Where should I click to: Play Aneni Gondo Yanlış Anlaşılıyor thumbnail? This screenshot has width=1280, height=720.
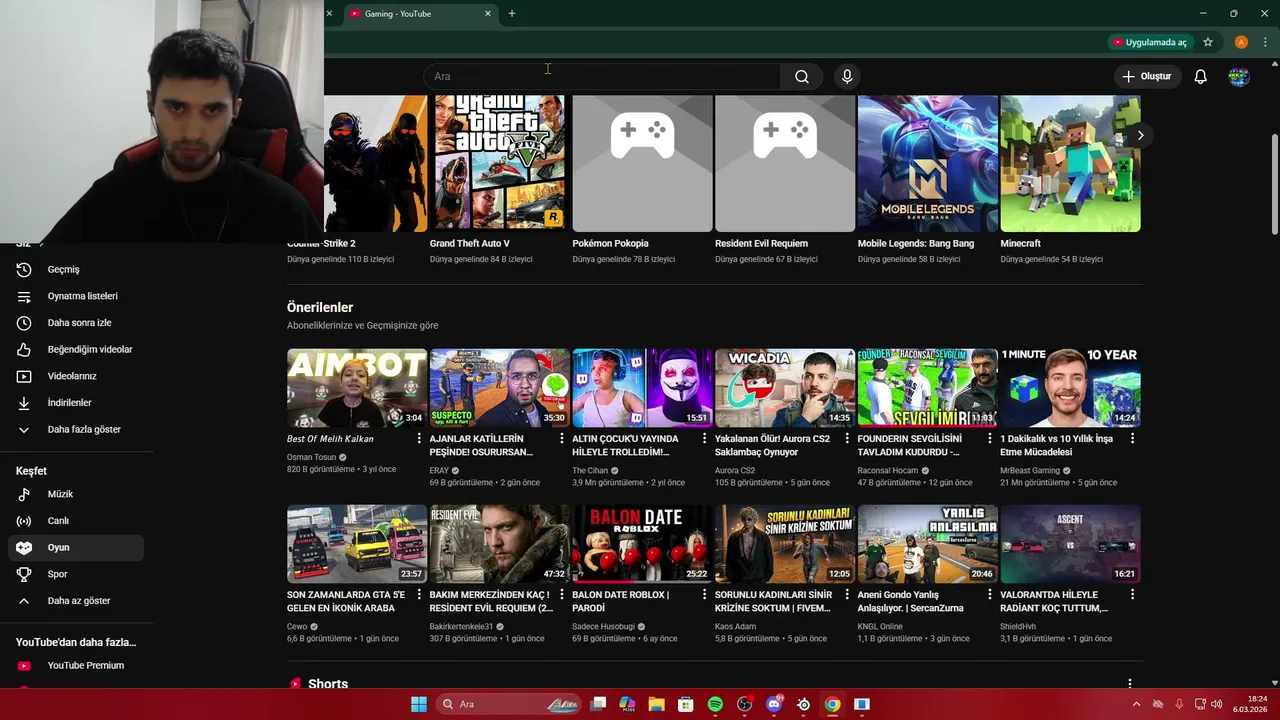pos(928,544)
